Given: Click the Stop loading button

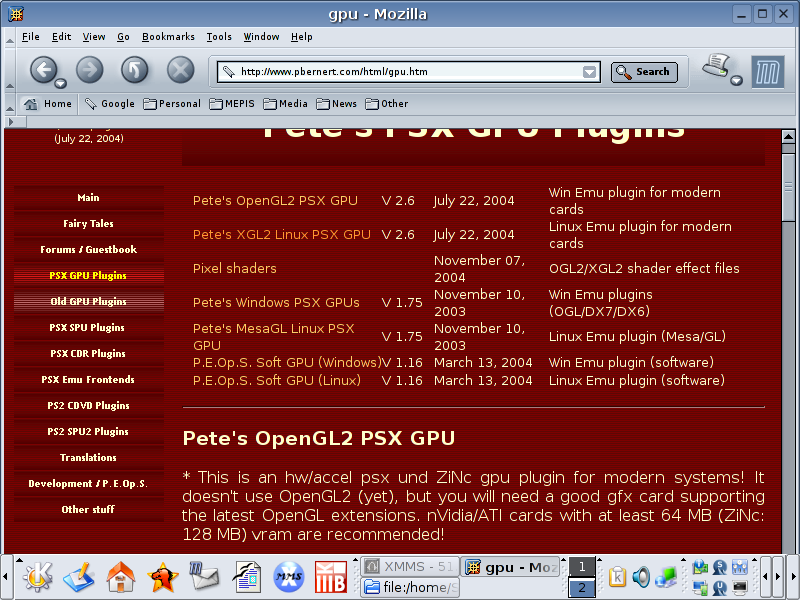Looking at the screenshot, I should (x=180, y=69).
